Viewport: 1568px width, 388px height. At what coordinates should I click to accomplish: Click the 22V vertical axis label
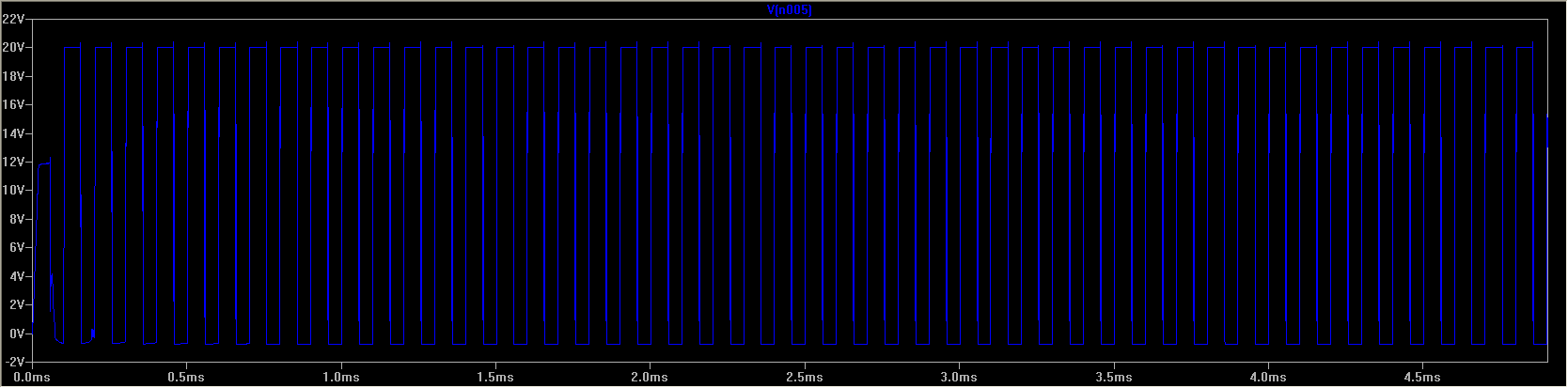pos(13,18)
